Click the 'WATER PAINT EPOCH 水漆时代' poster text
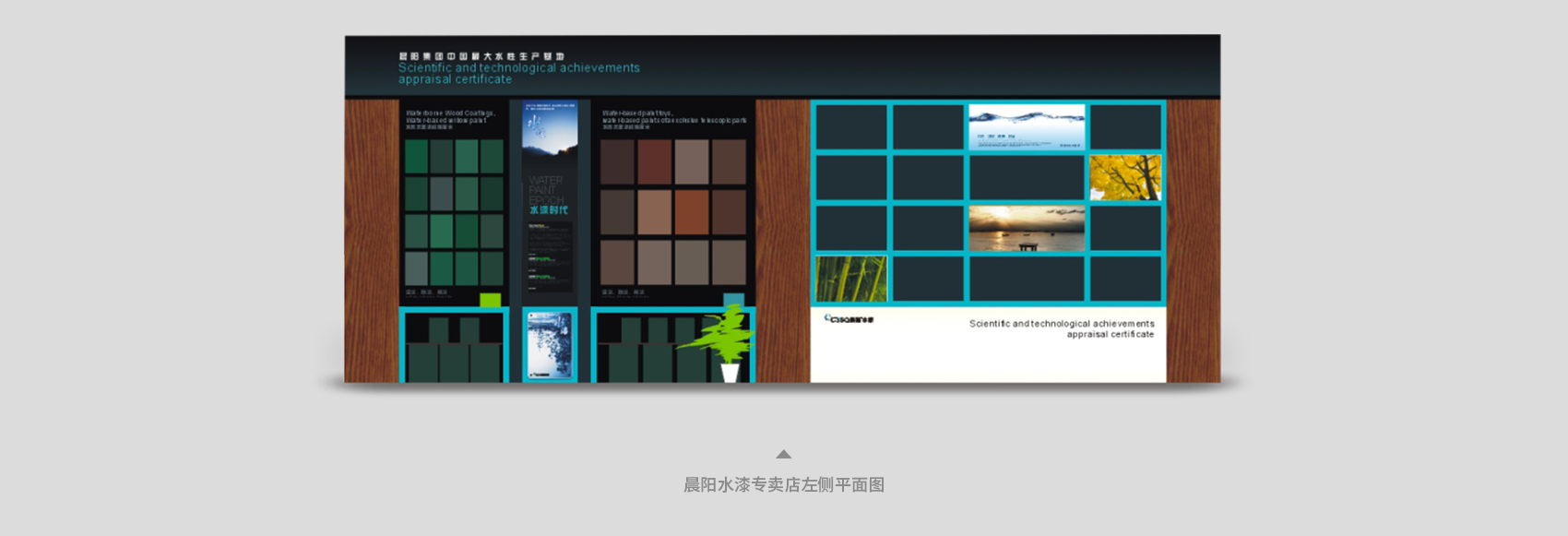Screen dimensions: 1568x536 (547, 196)
